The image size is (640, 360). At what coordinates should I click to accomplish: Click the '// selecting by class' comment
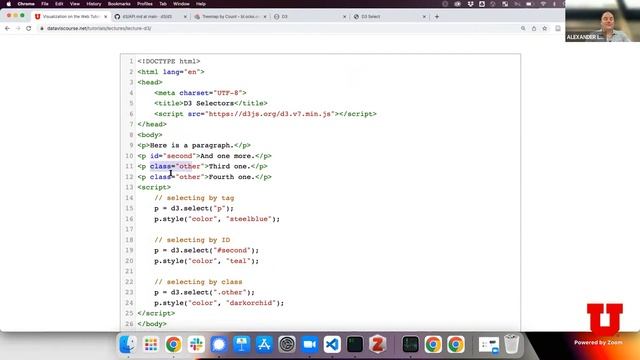tap(198, 282)
